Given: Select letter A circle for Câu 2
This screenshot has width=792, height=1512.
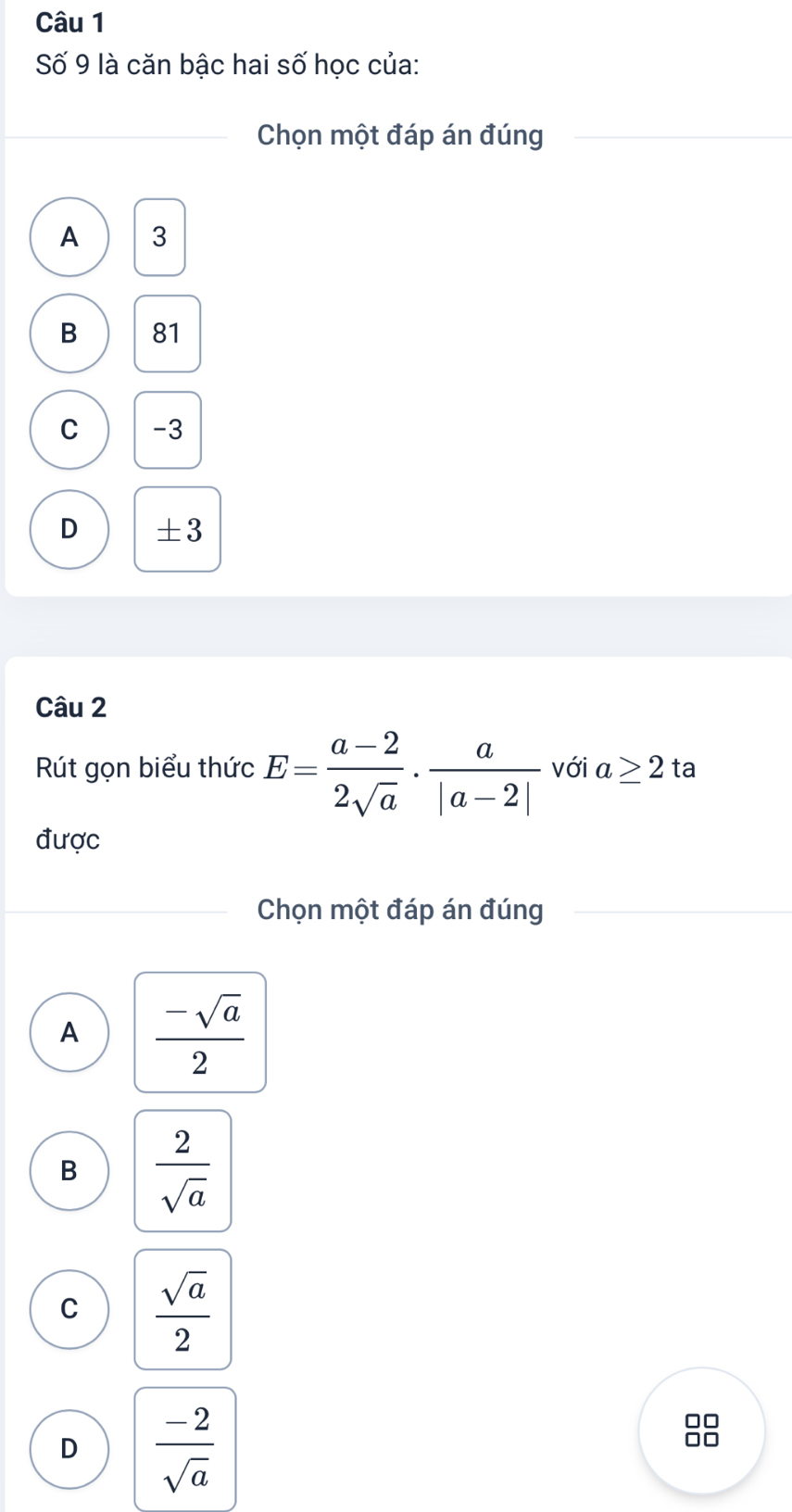Looking at the screenshot, I should coord(69,1032).
